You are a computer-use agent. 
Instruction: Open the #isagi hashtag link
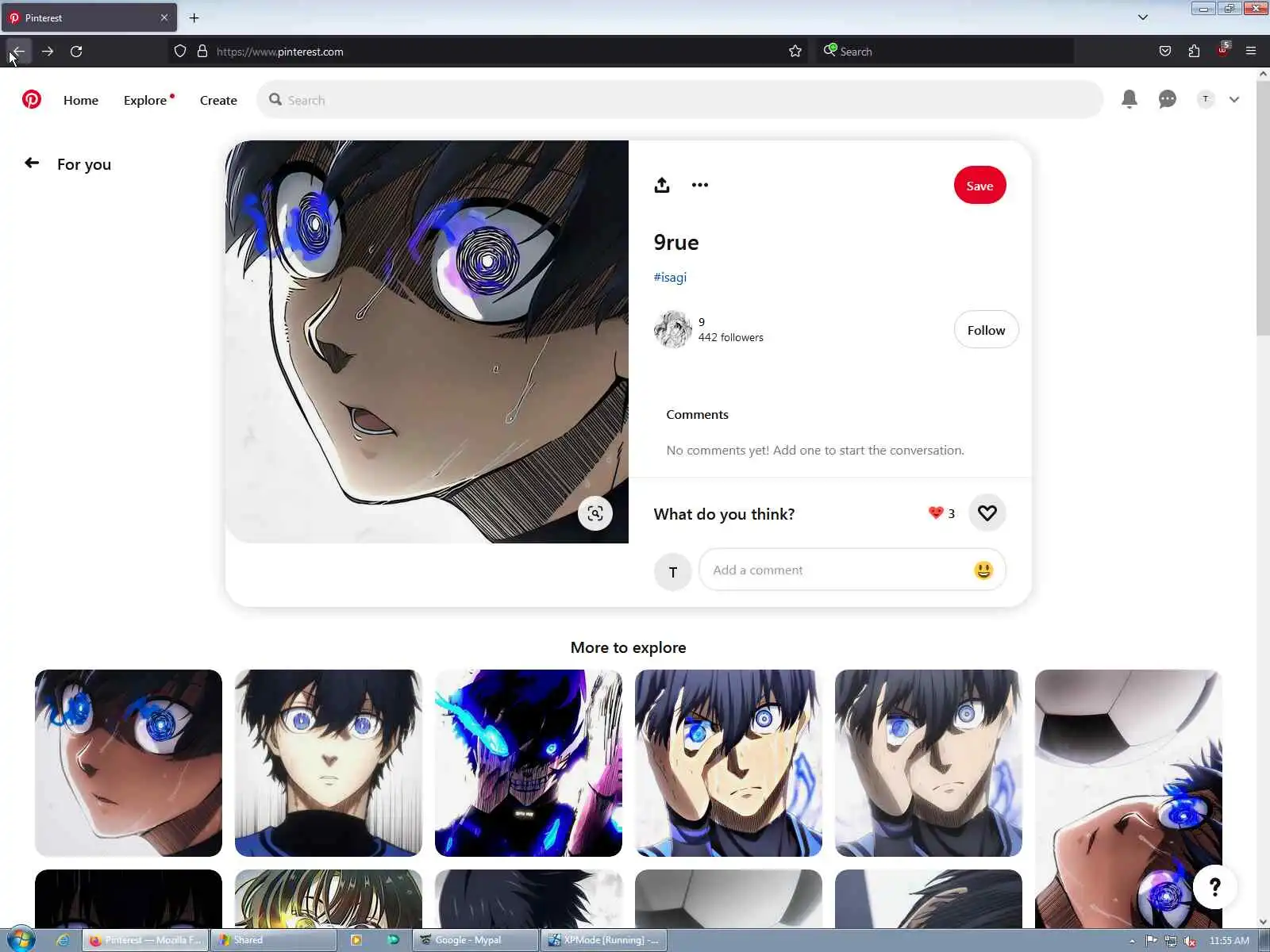click(670, 277)
